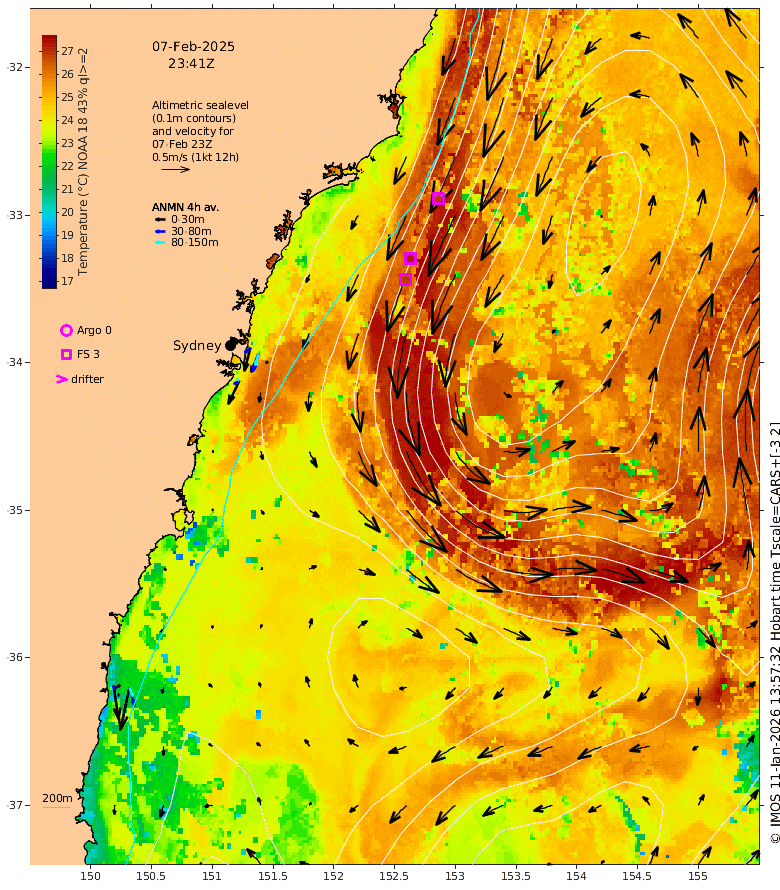780x890 pixels.
Task: Click the '0-30m' depth label
Action: point(188,220)
